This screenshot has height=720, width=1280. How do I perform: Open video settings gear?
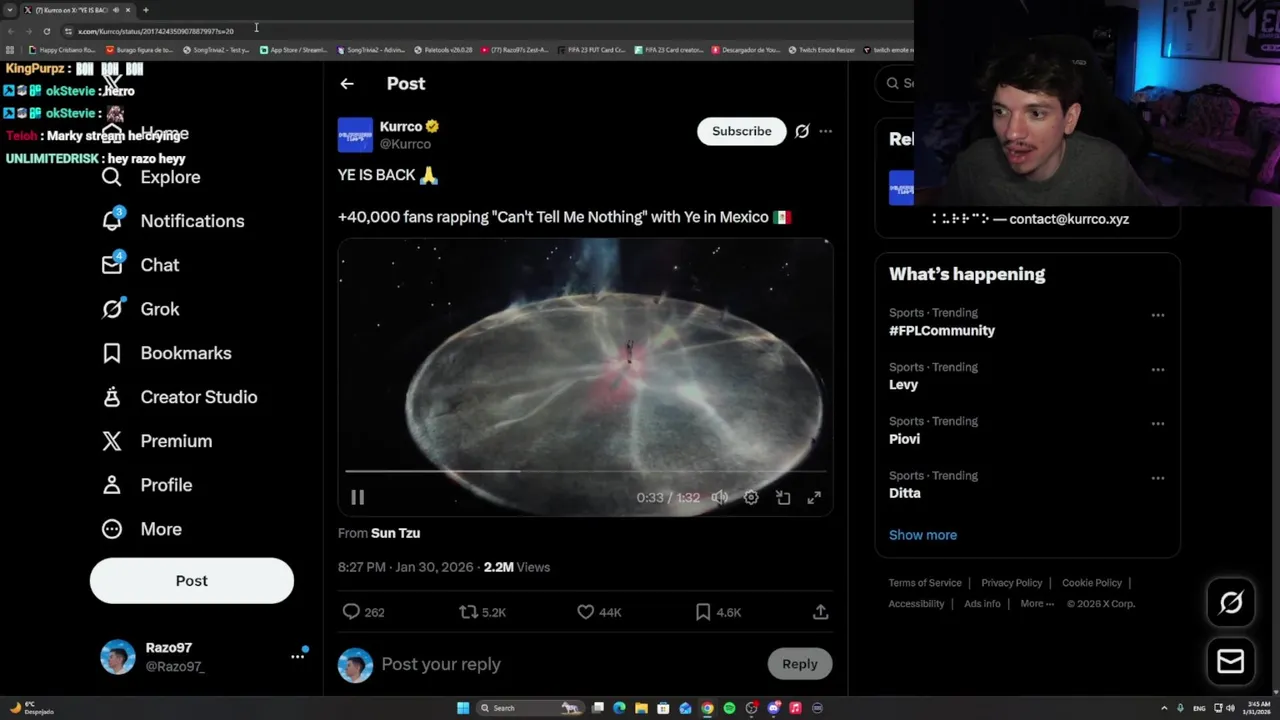coord(751,497)
